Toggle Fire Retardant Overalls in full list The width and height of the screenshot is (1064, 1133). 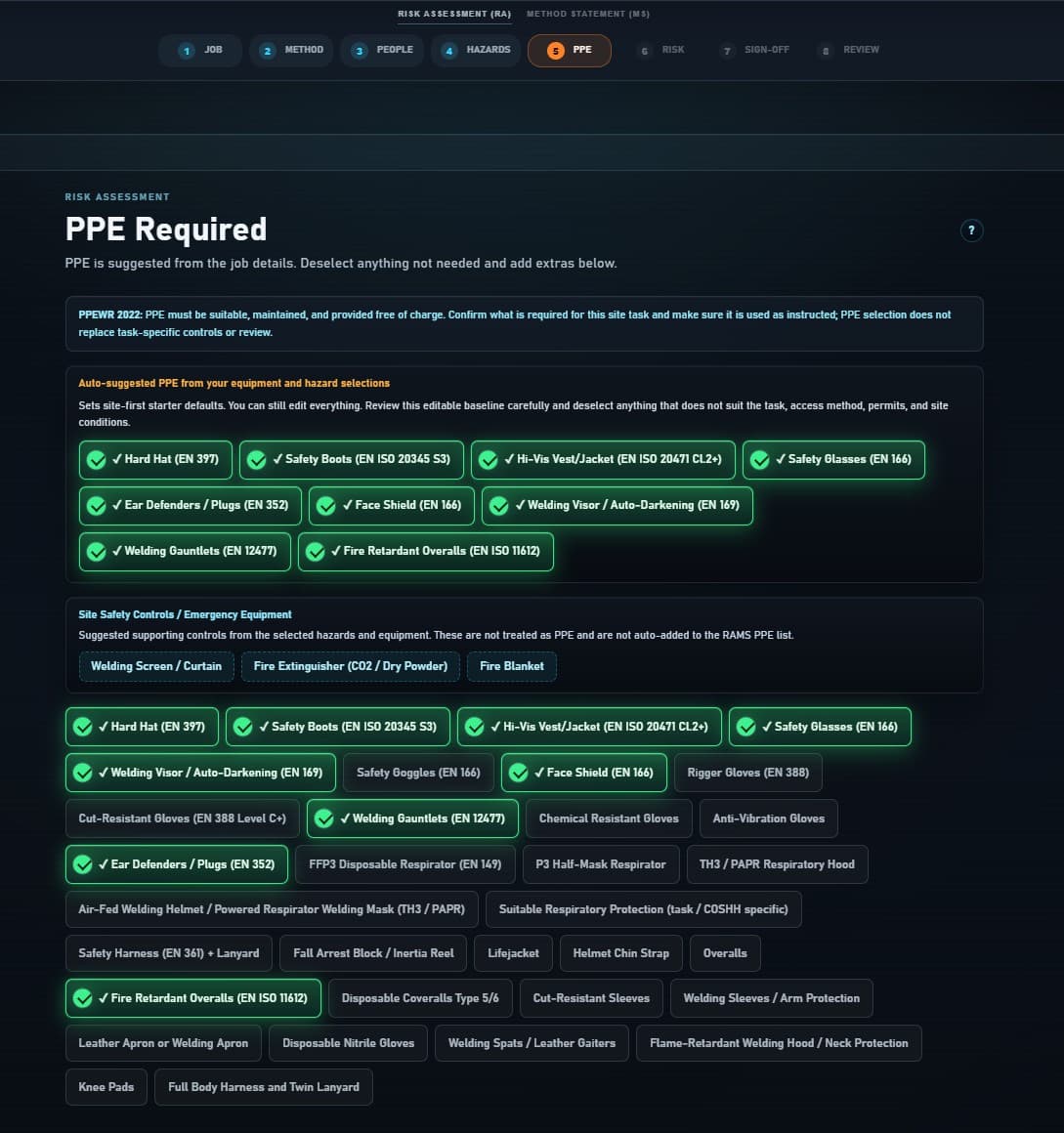[193, 998]
